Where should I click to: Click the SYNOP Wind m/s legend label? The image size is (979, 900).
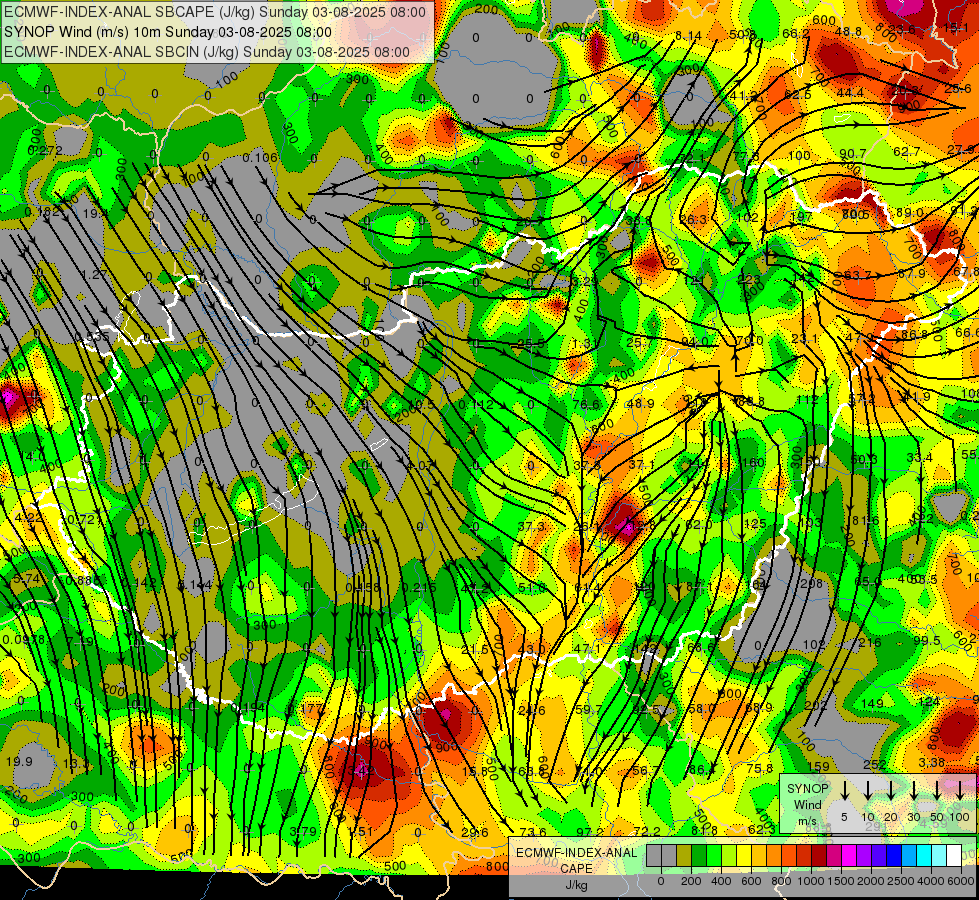pyautogui.click(x=807, y=804)
